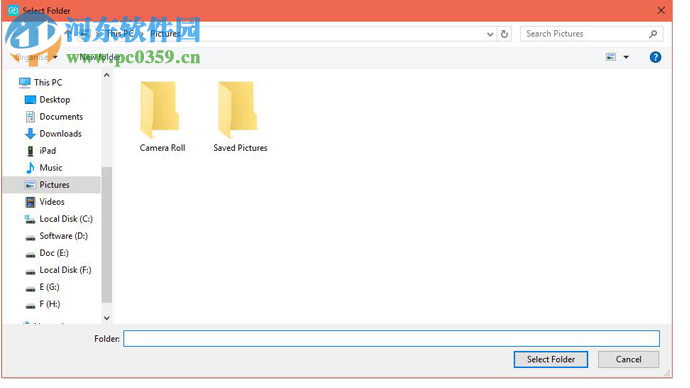Viewport: 690px width, 388px height.
Task: Click inside the Folder name field
Action: (x=391, y=339)
